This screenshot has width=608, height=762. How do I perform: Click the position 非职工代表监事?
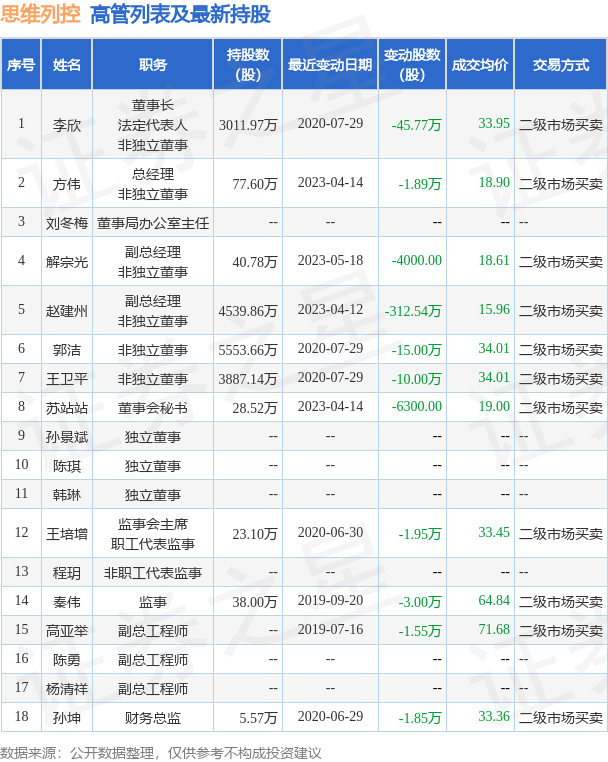(x=153, y=573)
